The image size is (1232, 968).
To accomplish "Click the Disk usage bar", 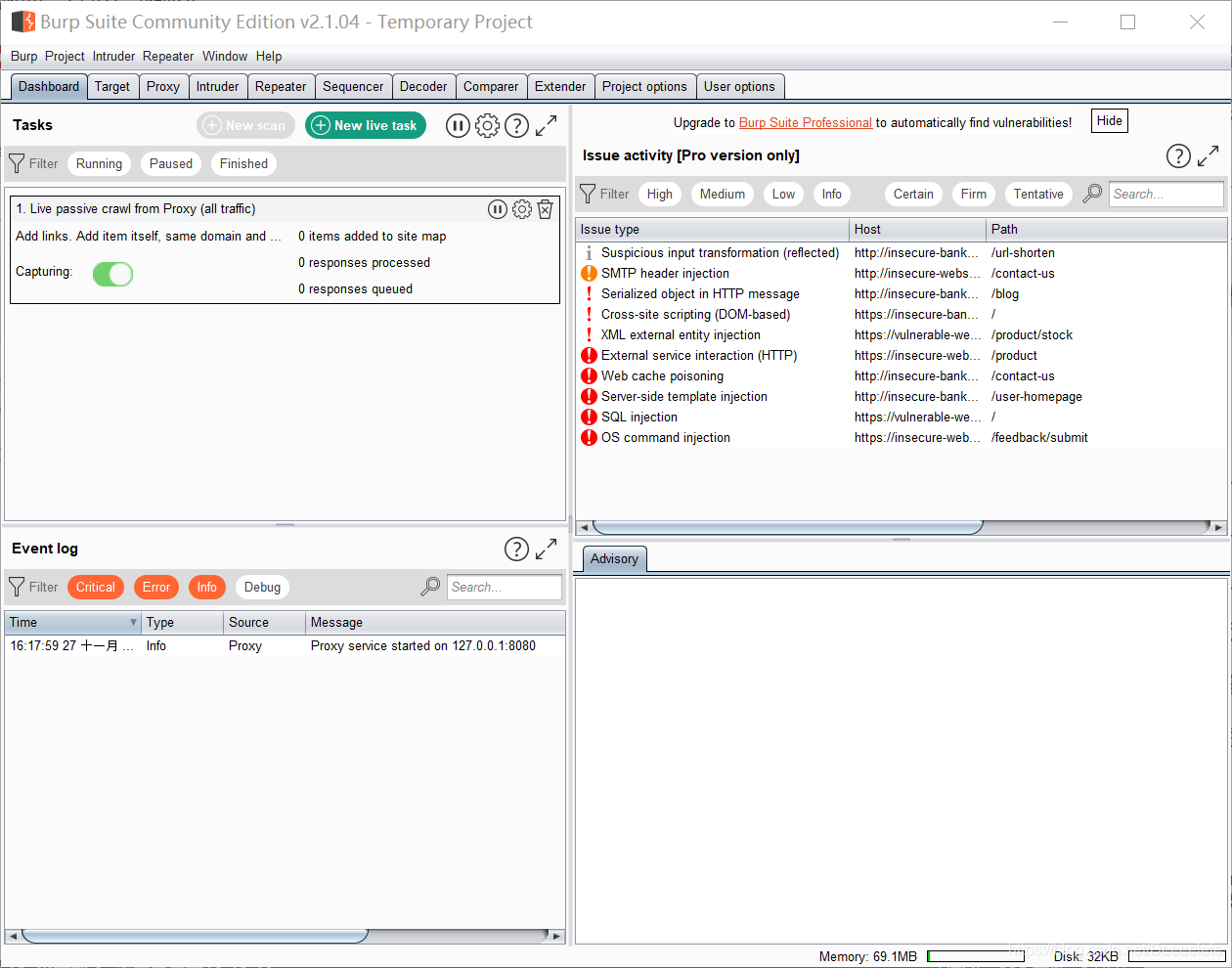I will [1176, 956].
